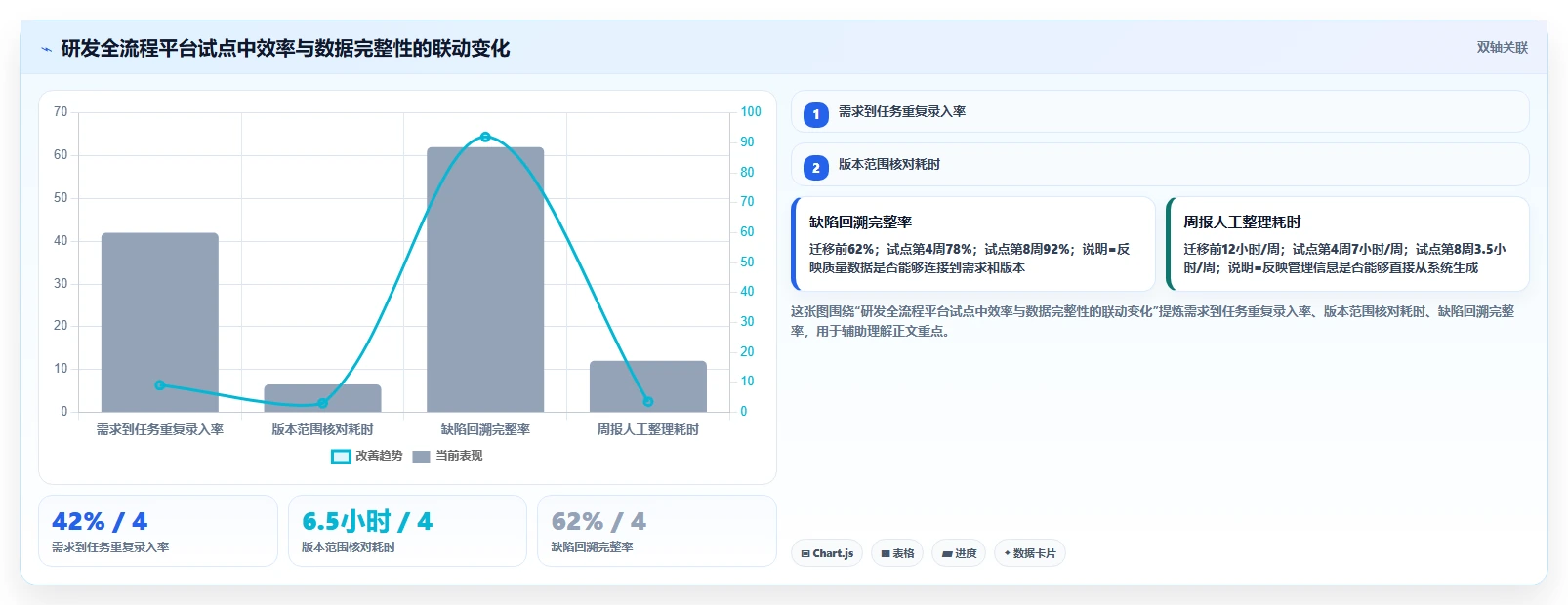The height and width of the screenshot is (605, 1568).
Task: Click the icon inside the 进度 tag
Action: [x=947, y=553]
